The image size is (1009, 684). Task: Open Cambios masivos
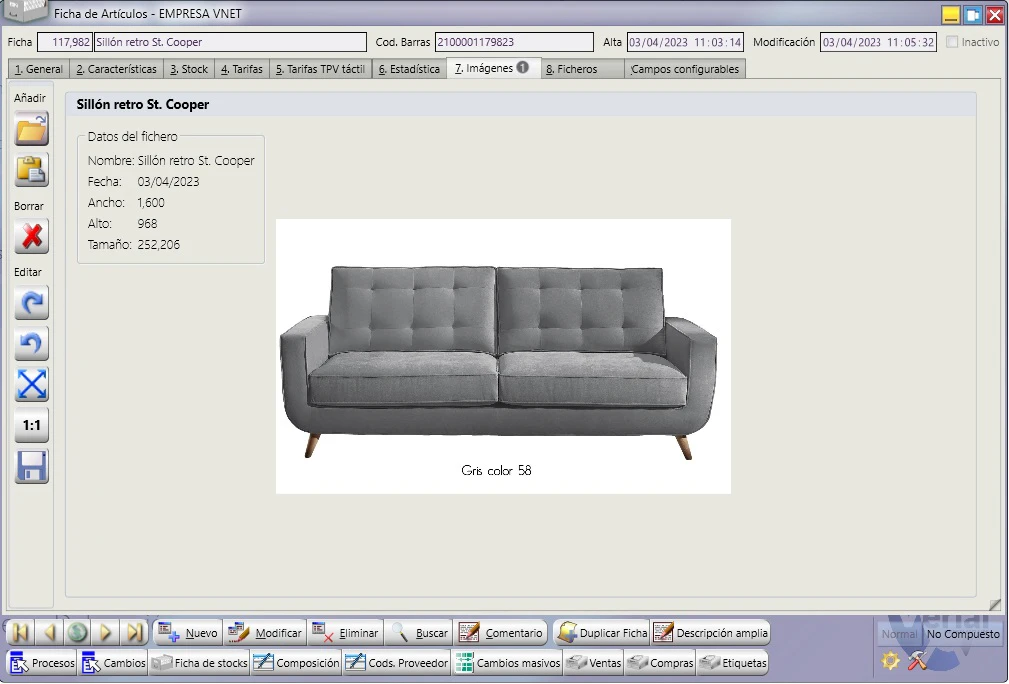click(507, 663)
